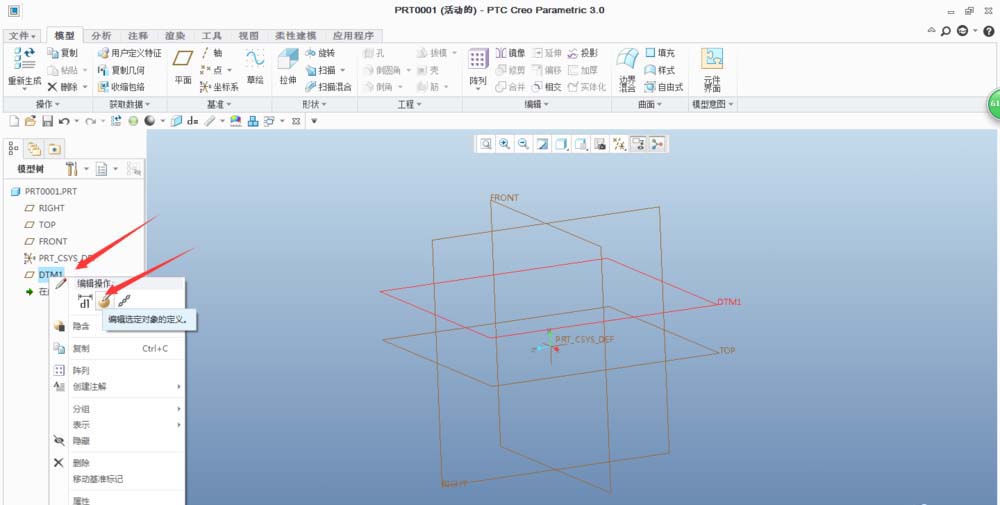Click the 自由式 freestyle tool
1000x505 pixels.
(665, 87)
